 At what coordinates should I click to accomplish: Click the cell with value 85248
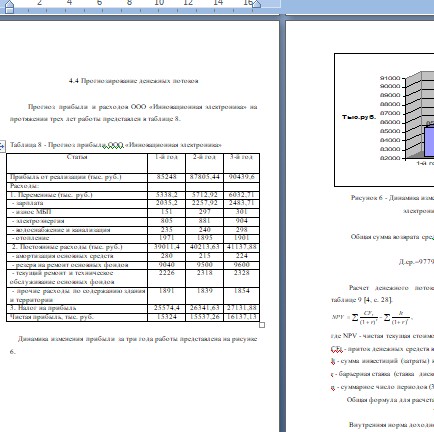point(166,177)
